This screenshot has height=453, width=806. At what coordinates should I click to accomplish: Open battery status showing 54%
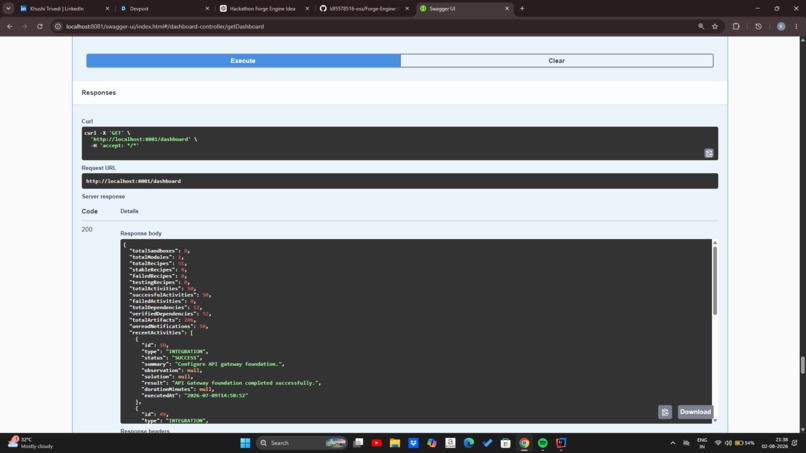pyautogui.click(x=744, y=443)
